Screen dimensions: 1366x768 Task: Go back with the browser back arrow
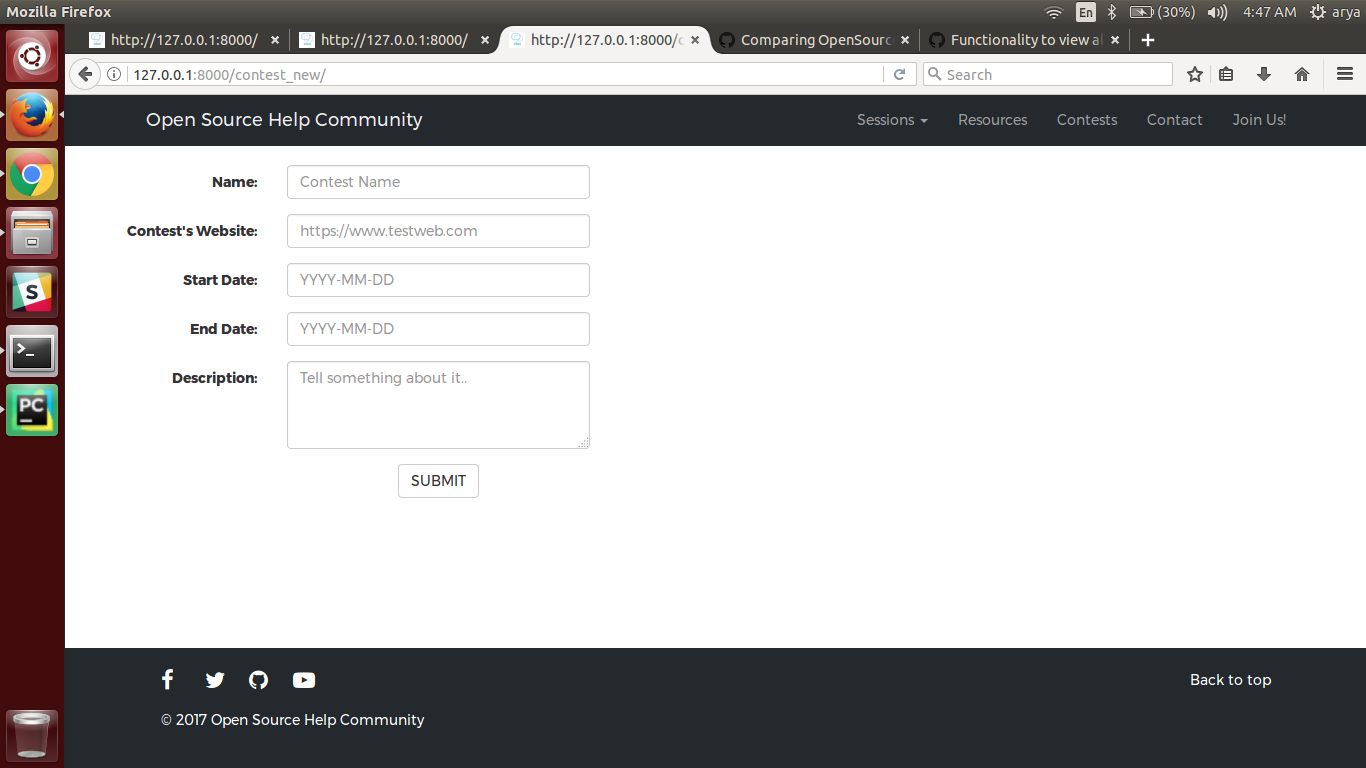[x=85, y=75]
